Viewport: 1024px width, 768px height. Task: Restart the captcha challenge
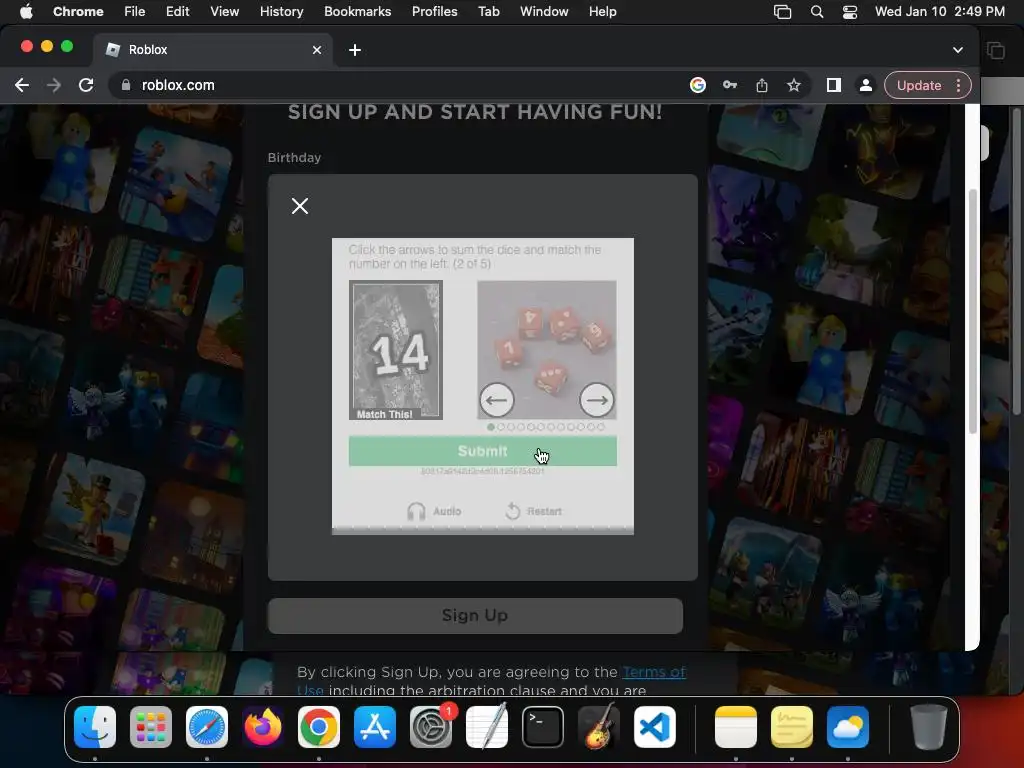(x=534, y=511)
